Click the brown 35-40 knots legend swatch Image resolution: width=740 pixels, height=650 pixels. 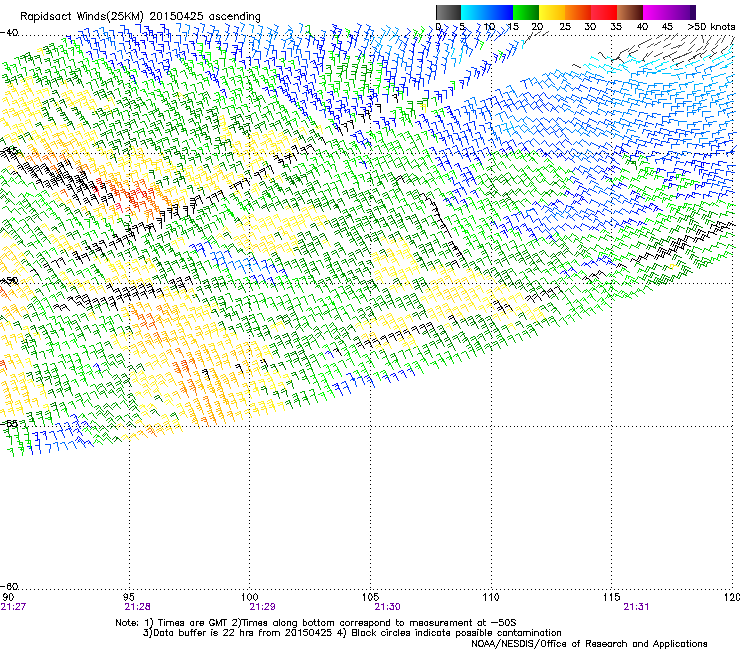pyautogui.click(x=630, y=12)
